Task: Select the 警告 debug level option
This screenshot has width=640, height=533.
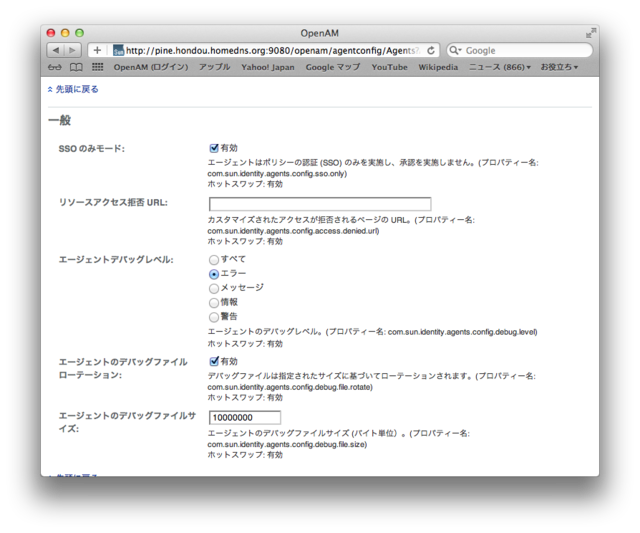Action: (214, 316)
